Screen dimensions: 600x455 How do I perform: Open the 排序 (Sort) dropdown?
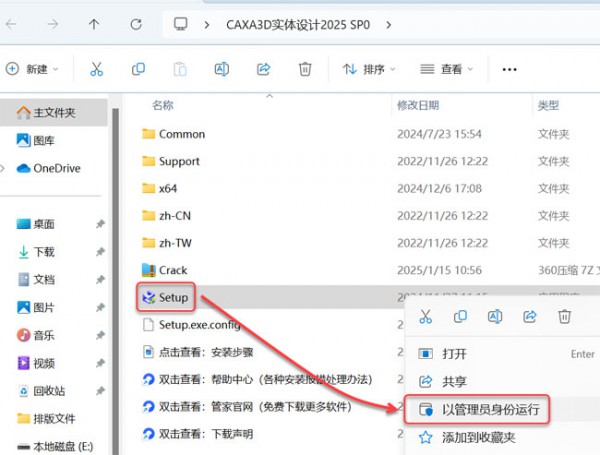pyautogui.click(x=369, y=69)
